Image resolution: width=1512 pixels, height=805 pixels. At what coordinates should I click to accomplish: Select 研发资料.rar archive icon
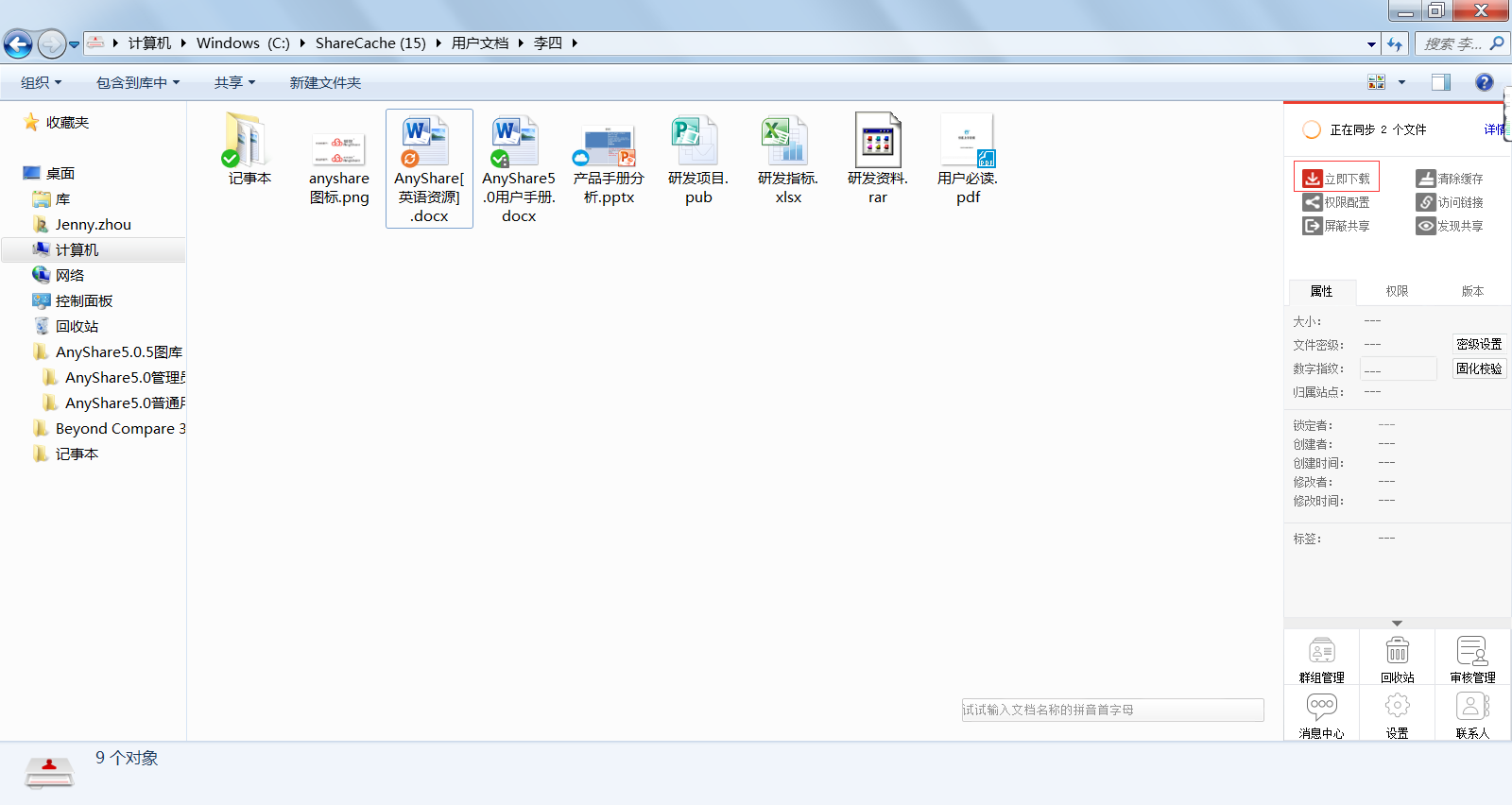click(877, 140)
